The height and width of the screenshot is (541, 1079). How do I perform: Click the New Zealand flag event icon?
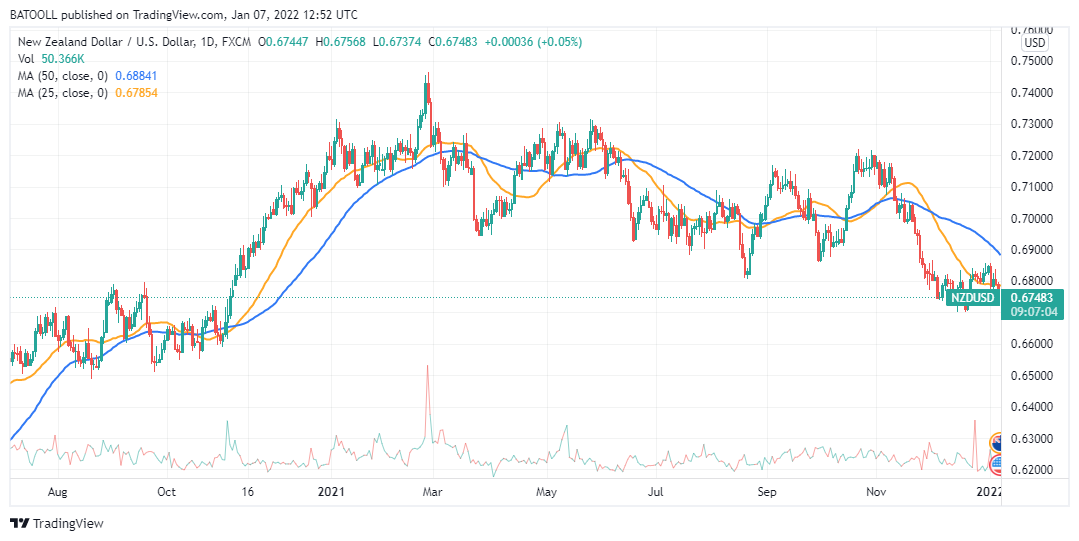click(x=996, y=441)
